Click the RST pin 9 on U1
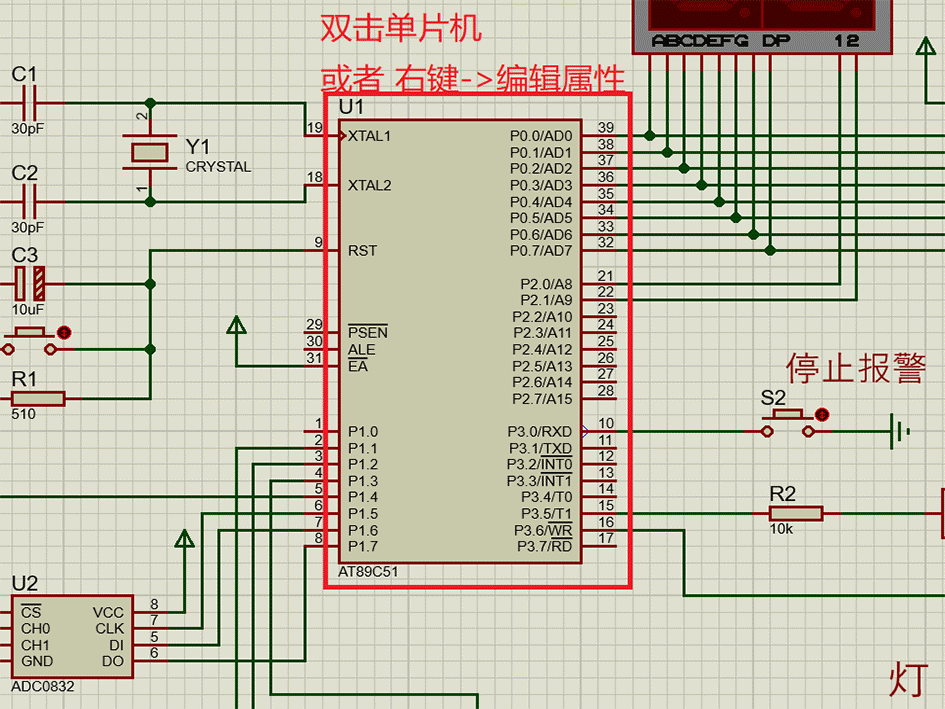The height and width of the screenshot is (709, 945). (x=322, y=251)
